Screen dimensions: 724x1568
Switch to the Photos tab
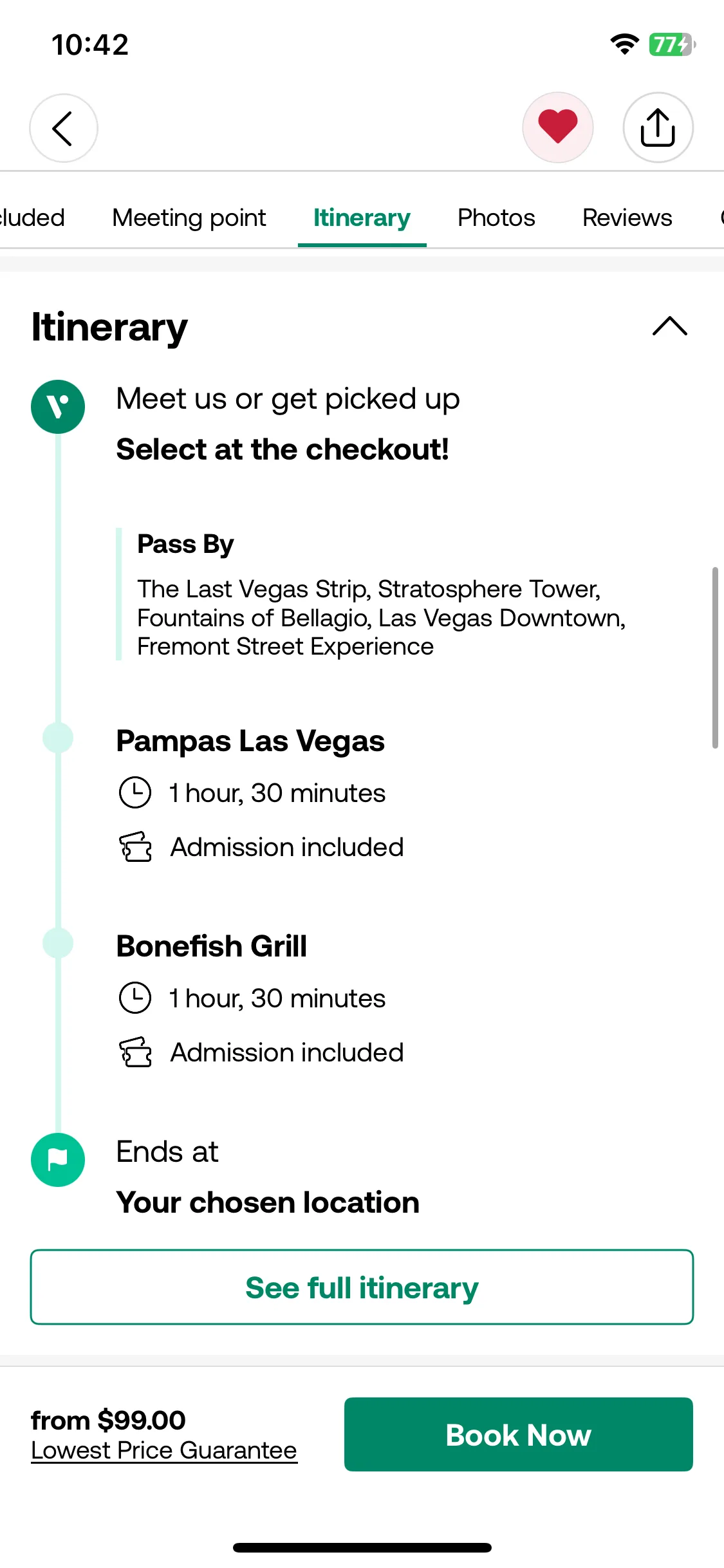click(x=496, y=218)
